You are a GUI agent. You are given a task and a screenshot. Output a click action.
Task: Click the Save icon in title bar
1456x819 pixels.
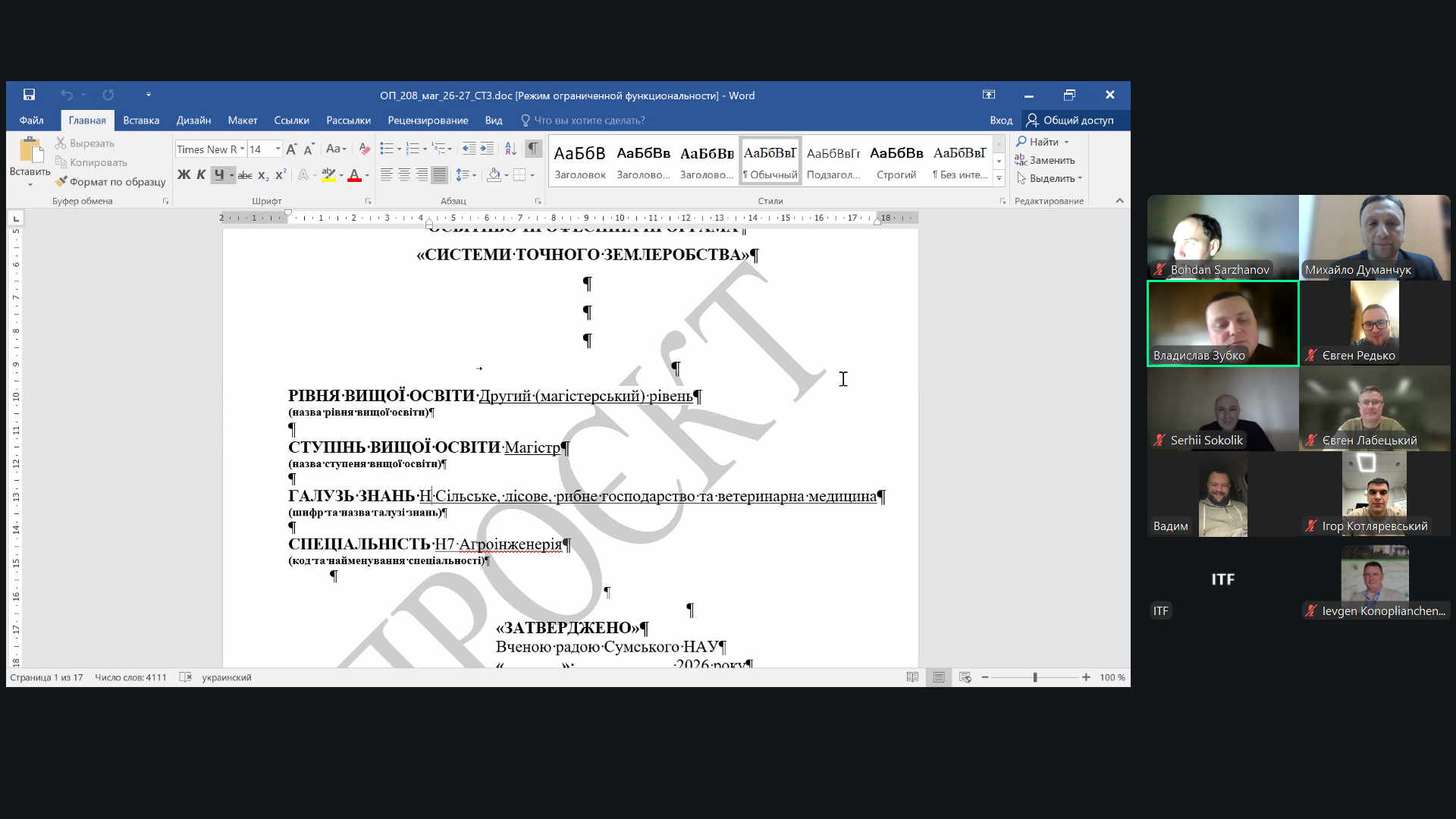tap(29, 95)
